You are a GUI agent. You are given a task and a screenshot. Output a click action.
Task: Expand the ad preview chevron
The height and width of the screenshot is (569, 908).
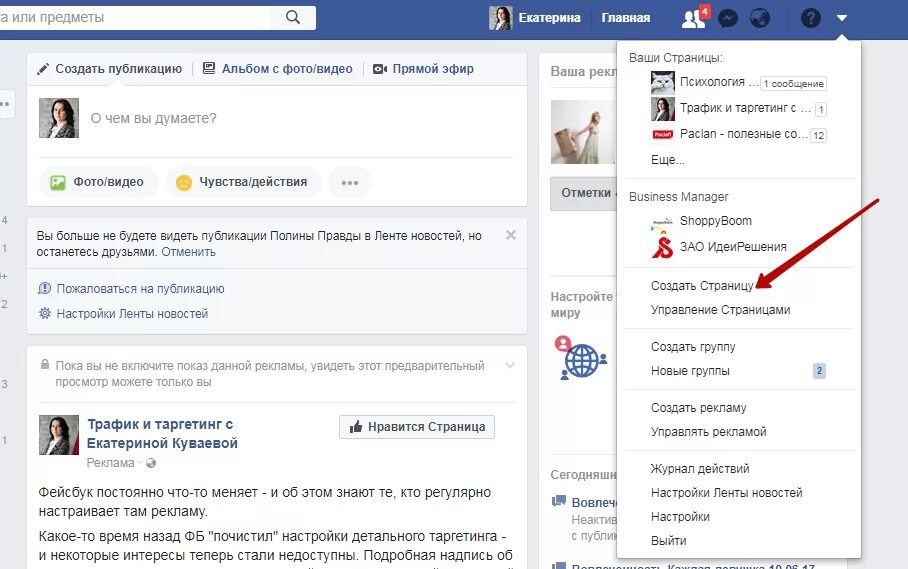[510, 365]
